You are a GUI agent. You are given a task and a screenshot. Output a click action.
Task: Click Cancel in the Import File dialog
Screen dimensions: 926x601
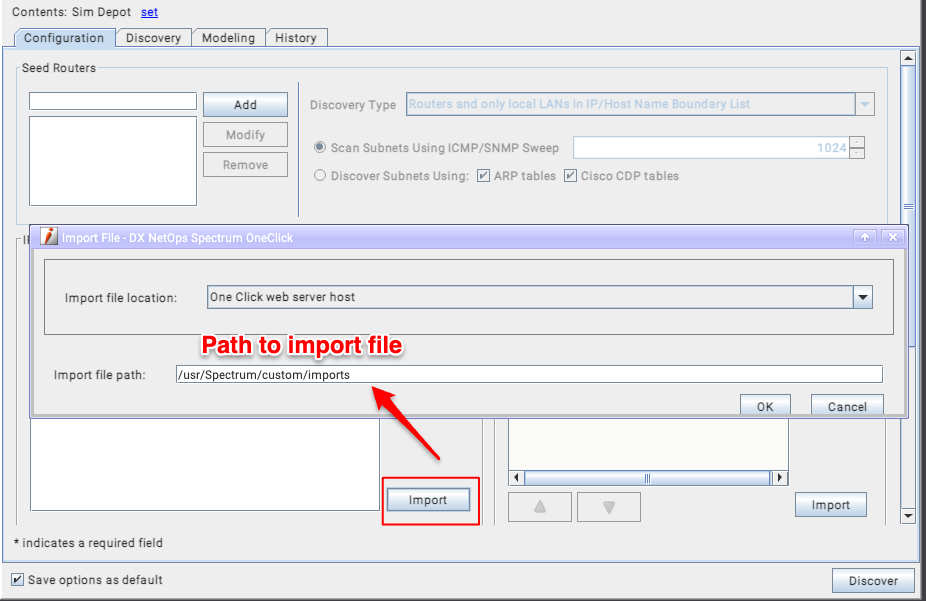[847, 406]
